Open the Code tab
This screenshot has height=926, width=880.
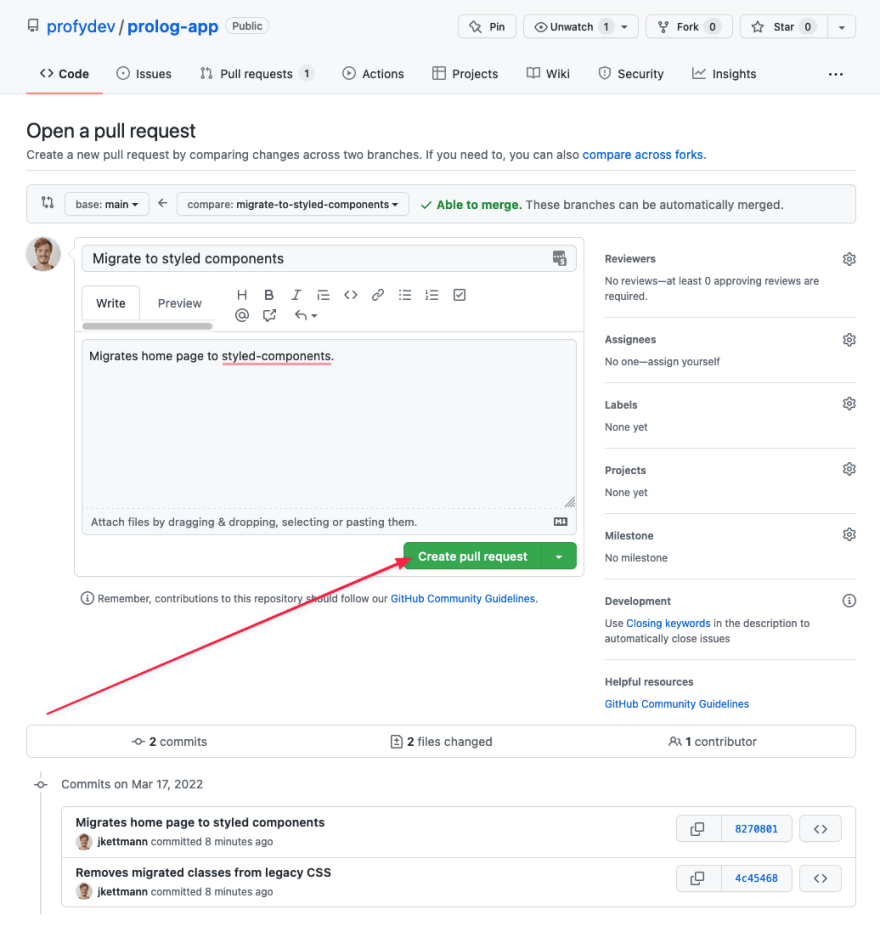click(64, 74)
